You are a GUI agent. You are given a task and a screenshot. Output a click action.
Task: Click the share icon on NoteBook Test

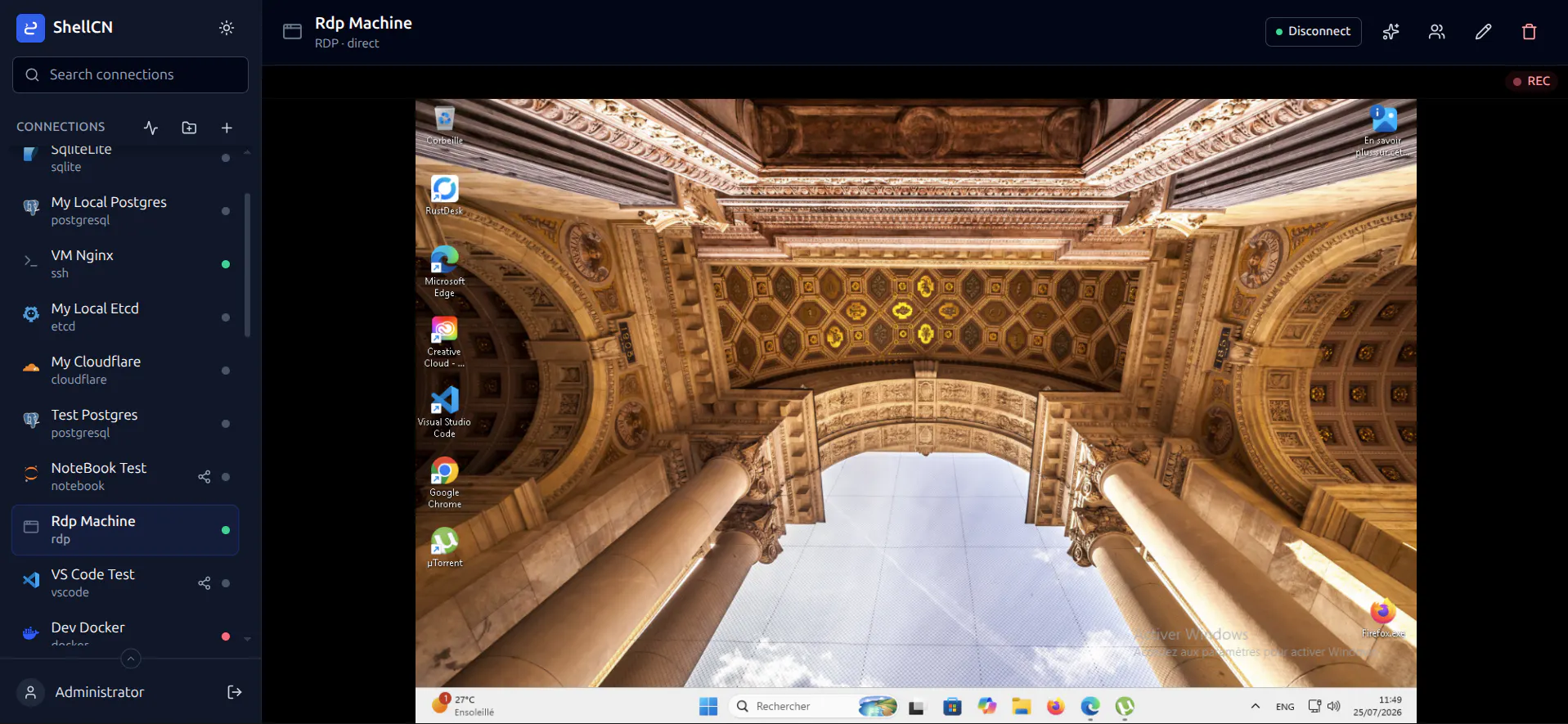(204, 477)
